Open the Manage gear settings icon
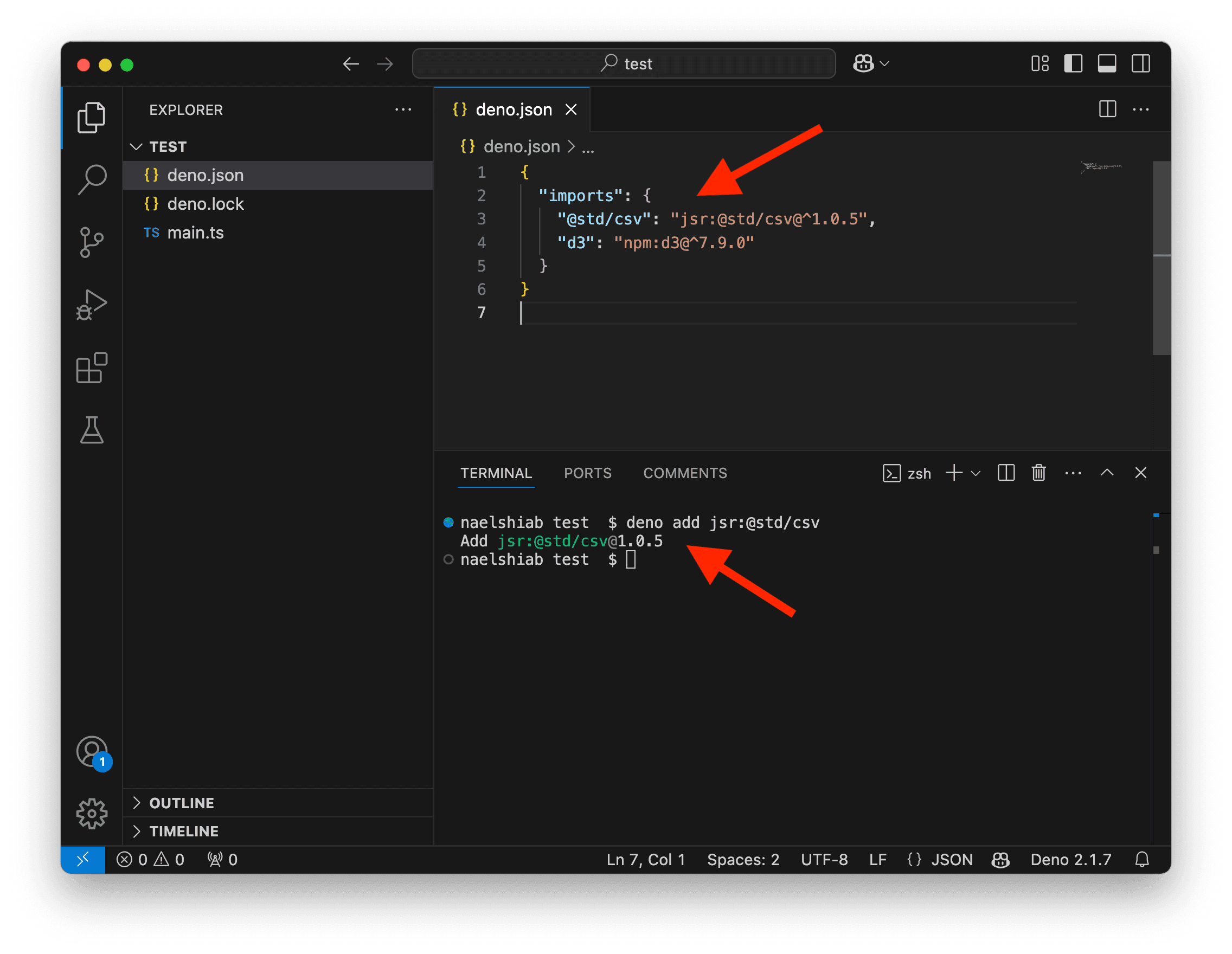The width and height of the screenshot is (1232, 954). (x=92, y=814)
